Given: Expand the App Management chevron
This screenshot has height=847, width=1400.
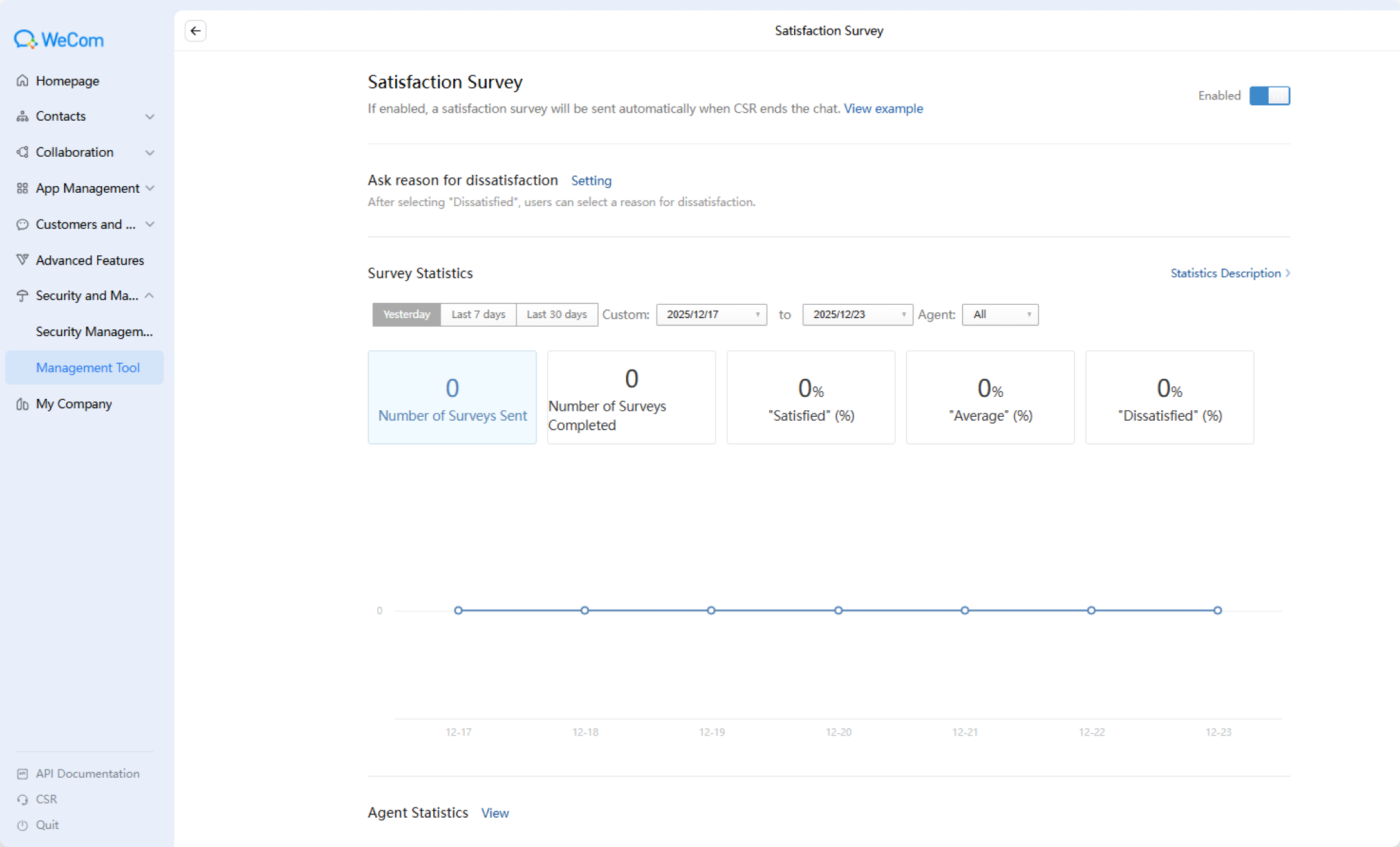Looking at the screenshot, I should 150,188.
